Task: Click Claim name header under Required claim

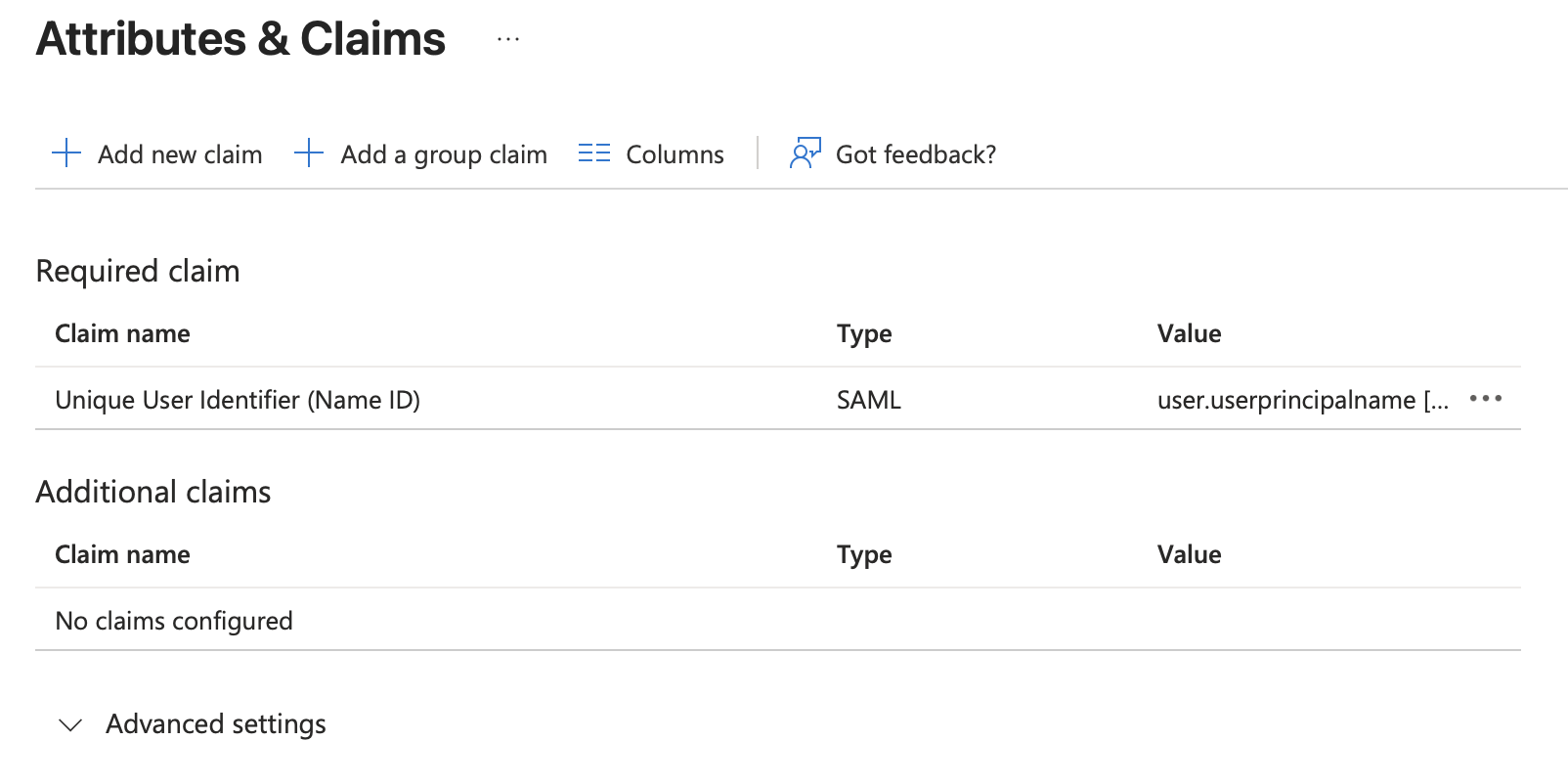Action: pos(122,333)
